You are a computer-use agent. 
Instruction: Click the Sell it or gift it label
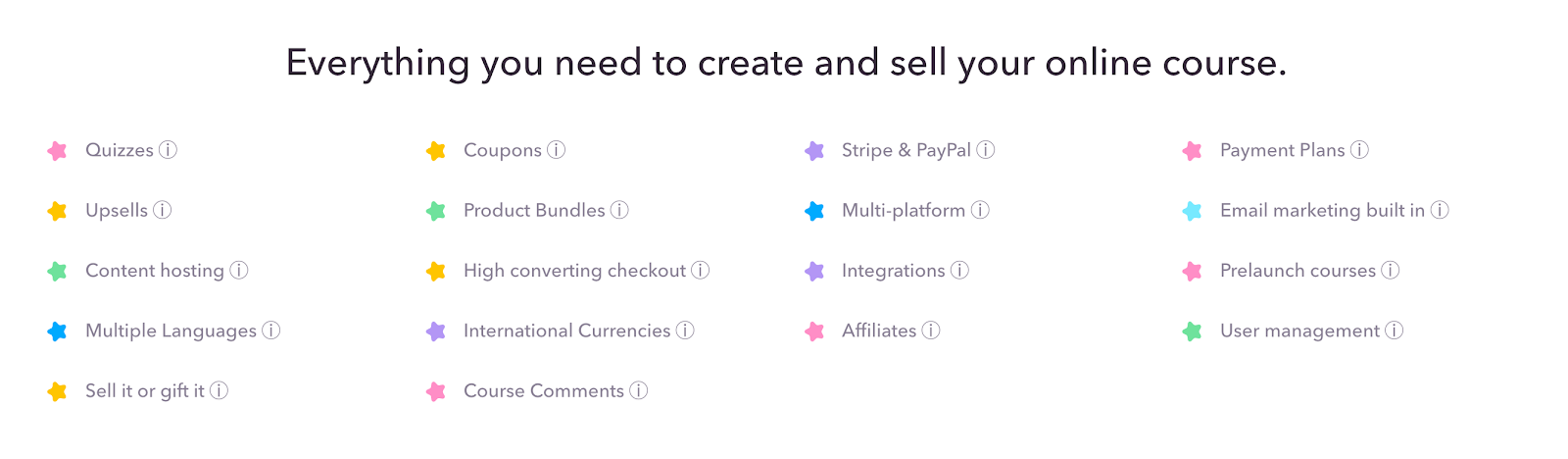tap(145, 390)
